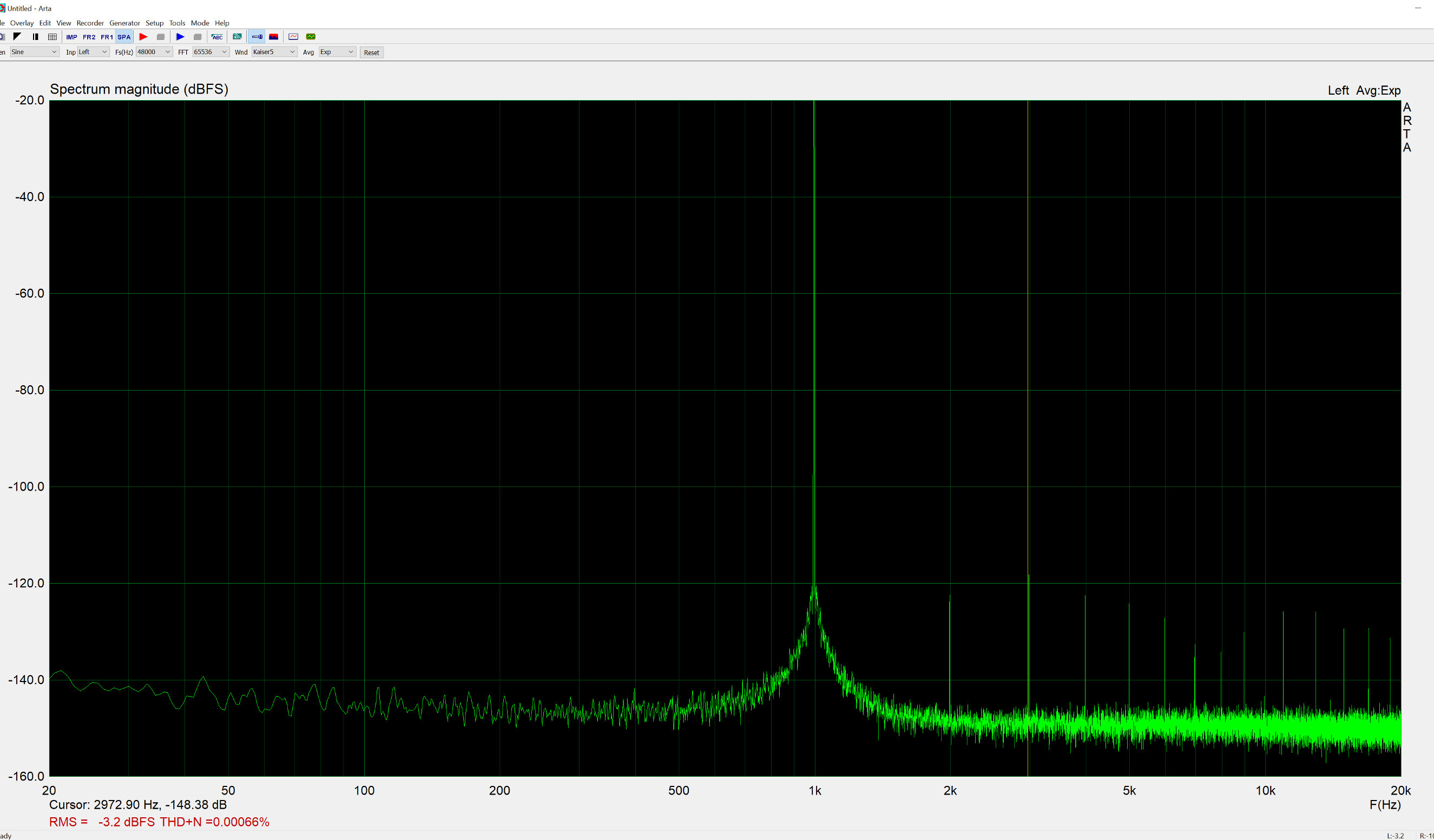Open the Mode menu

point(200,23)
